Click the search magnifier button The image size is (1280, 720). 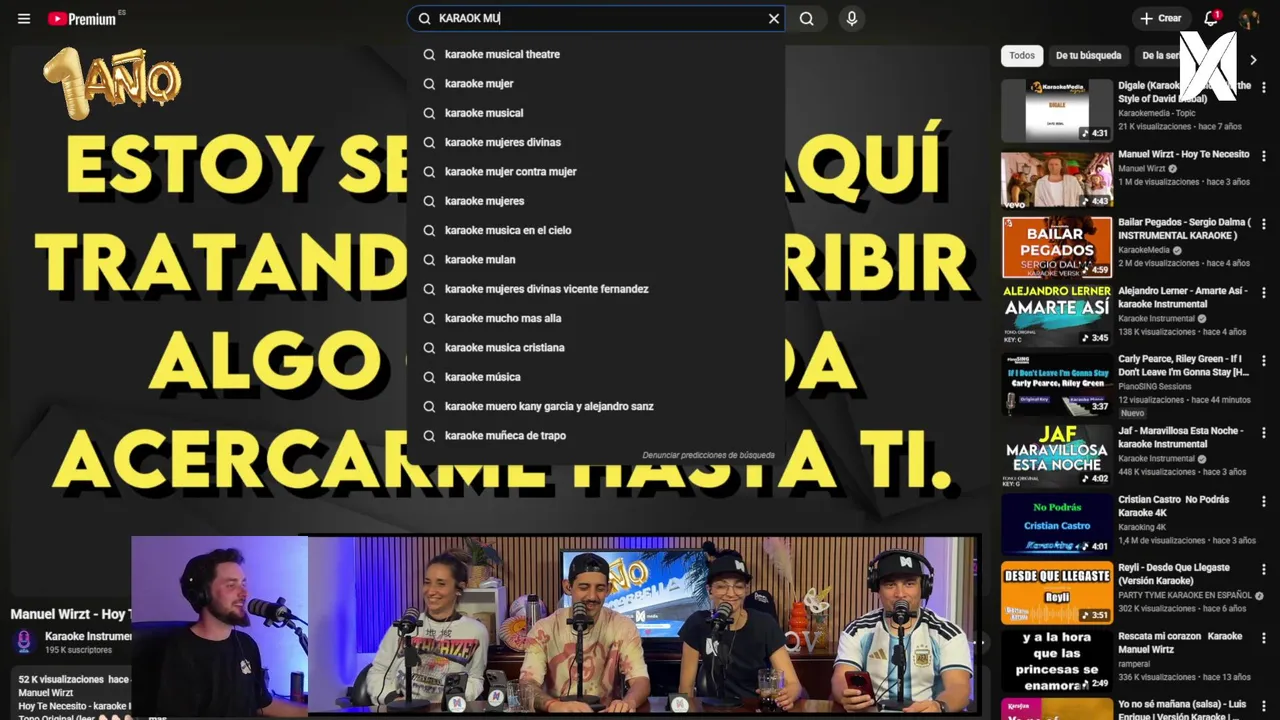tap(807, 18)
